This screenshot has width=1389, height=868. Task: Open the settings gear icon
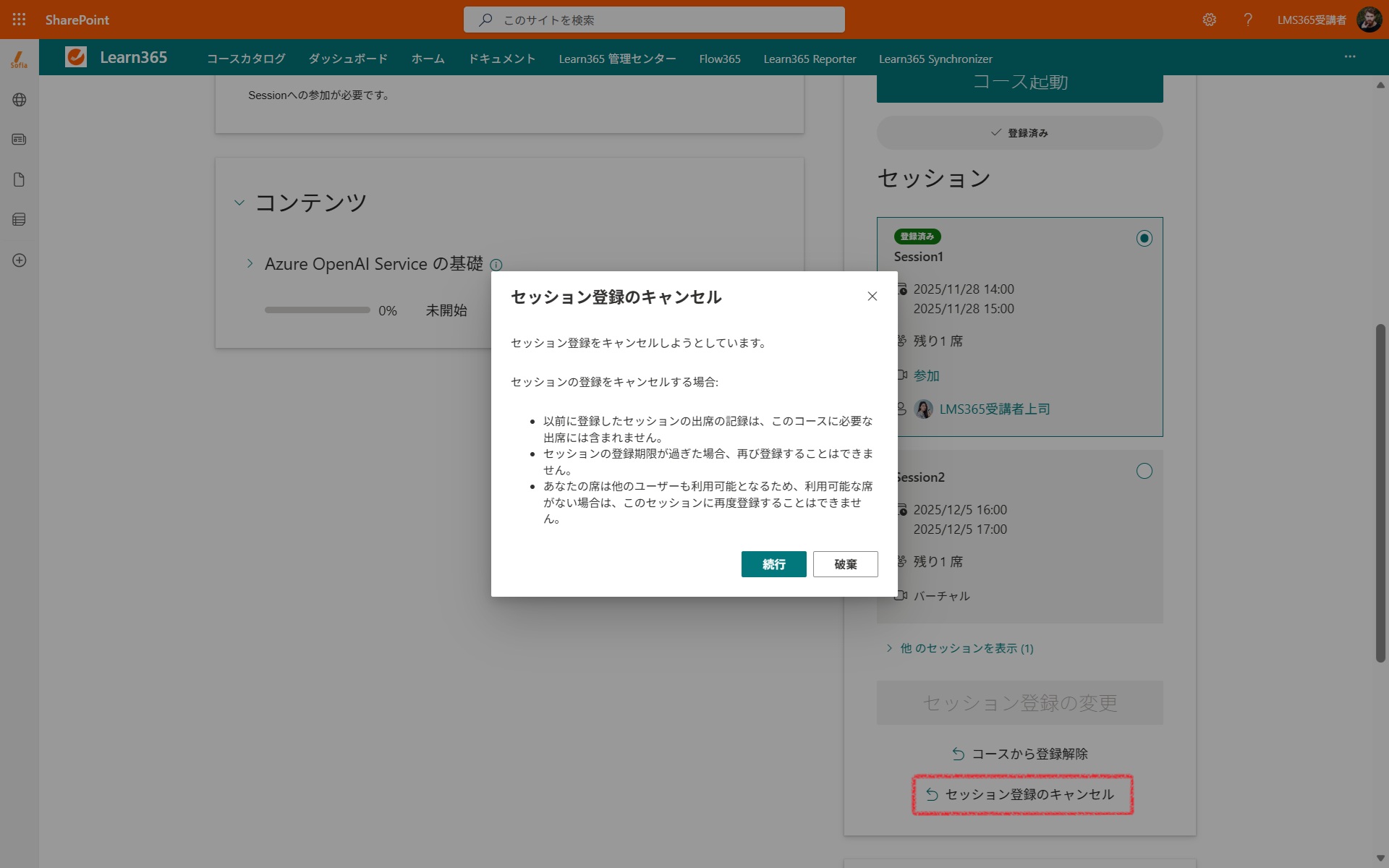tap(1210, 20)
